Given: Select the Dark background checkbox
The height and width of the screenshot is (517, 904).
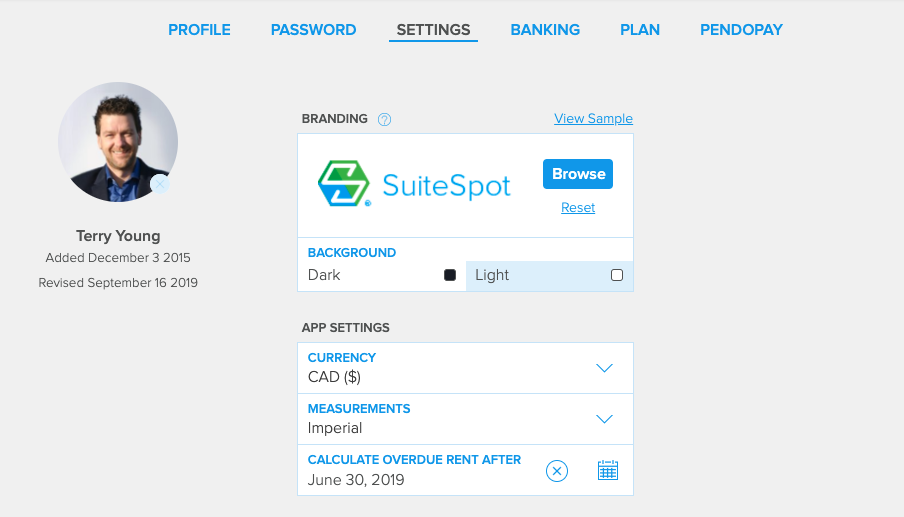Looking at the screenshot, I should 450,275.
